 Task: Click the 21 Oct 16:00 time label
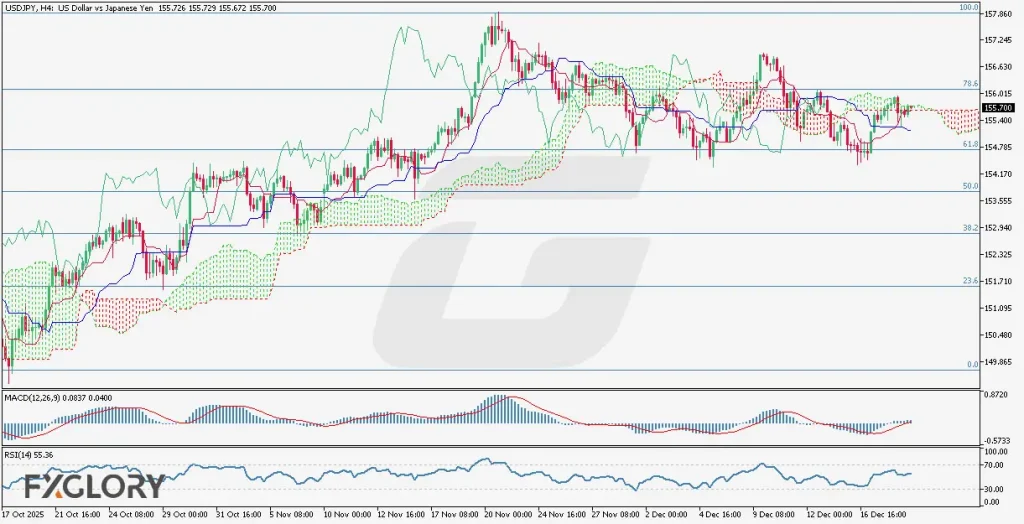pyautogui.click(x=77, y=514)
